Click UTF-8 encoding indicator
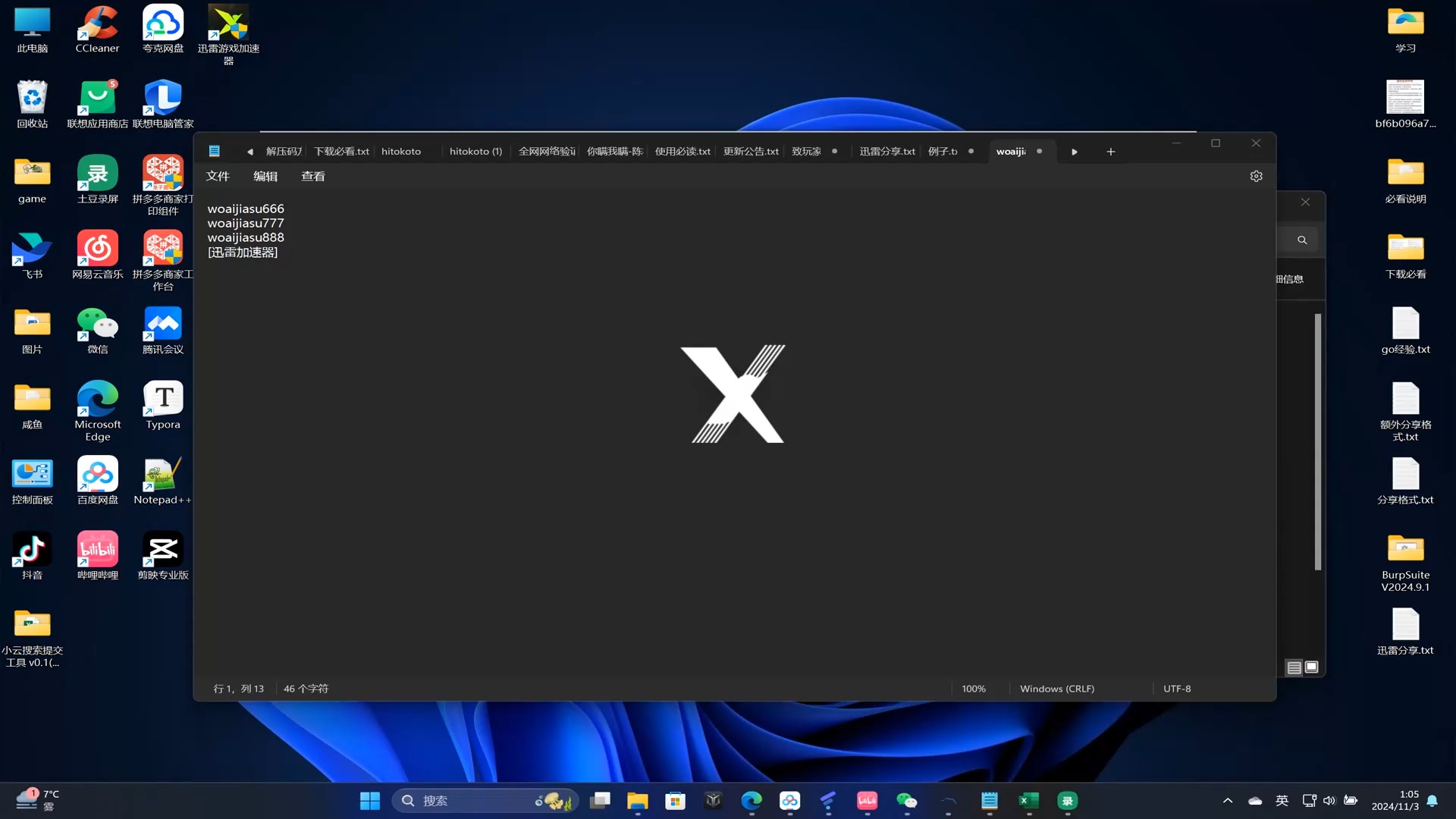 [1177, 689]
